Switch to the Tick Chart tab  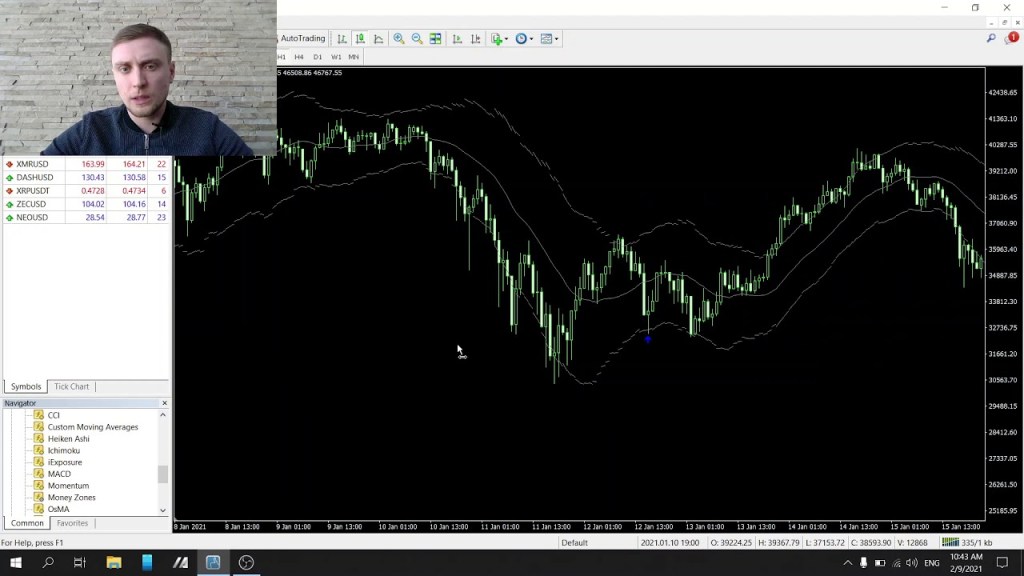point(71,386)
